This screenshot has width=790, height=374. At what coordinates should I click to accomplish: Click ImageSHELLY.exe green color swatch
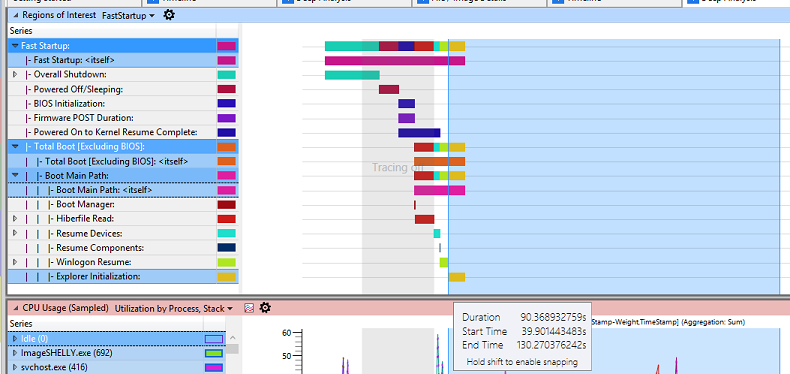(214, 353)
